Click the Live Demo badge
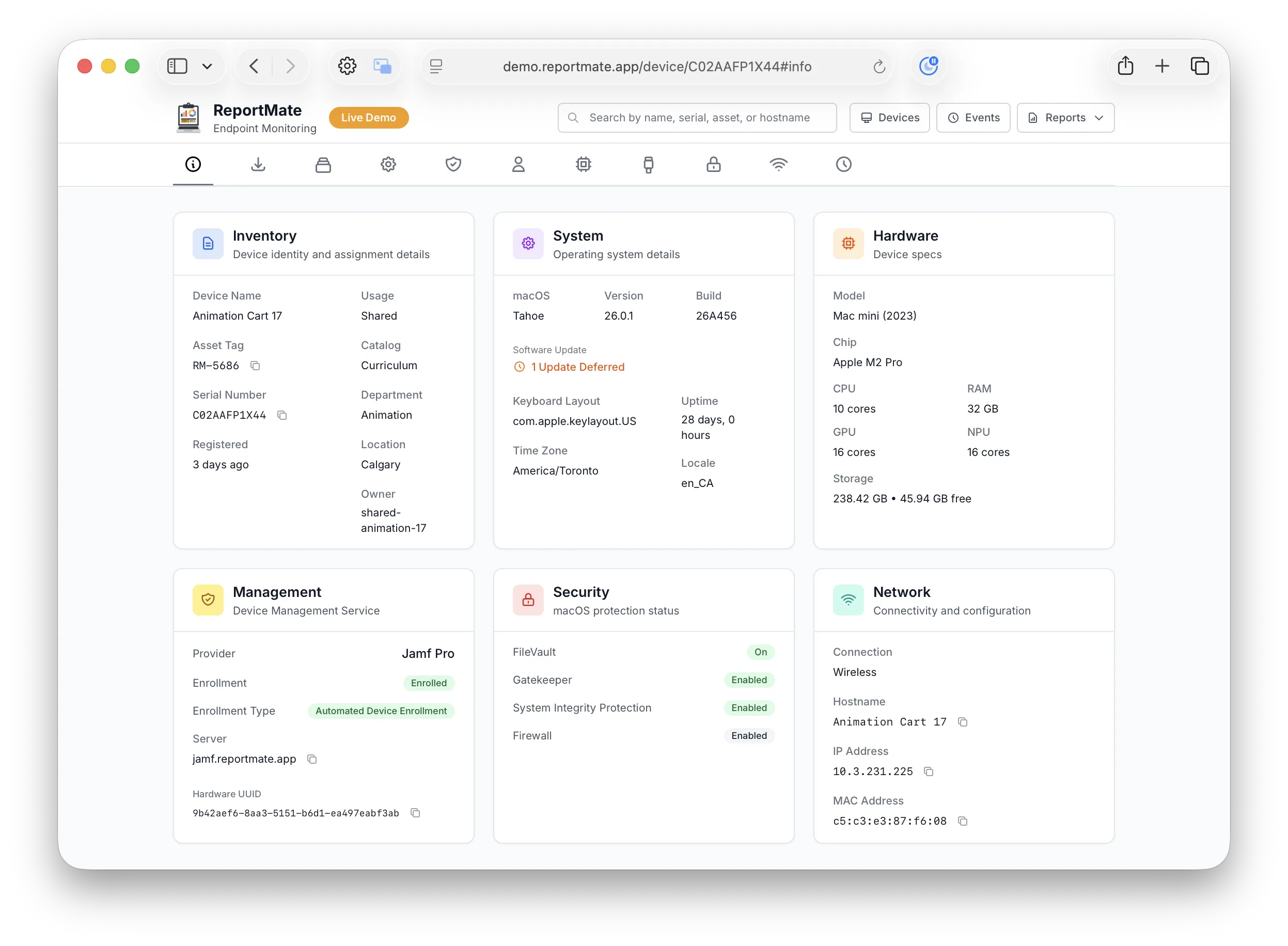The width and height of the screenshot is (1288, 946). point(368,118)
